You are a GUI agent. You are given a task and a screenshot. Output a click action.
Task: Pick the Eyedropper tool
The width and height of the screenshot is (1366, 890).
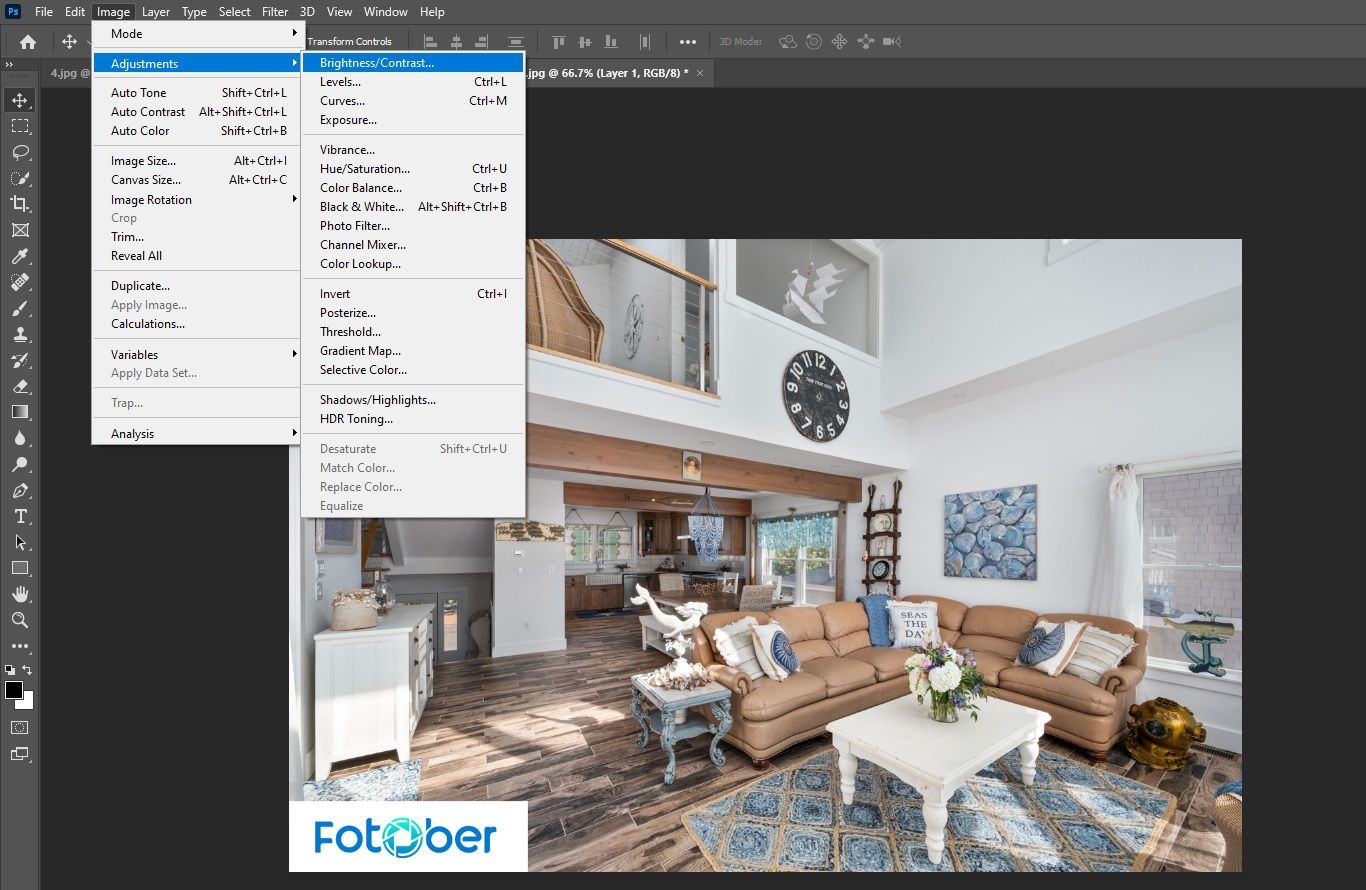click(19, 256)
